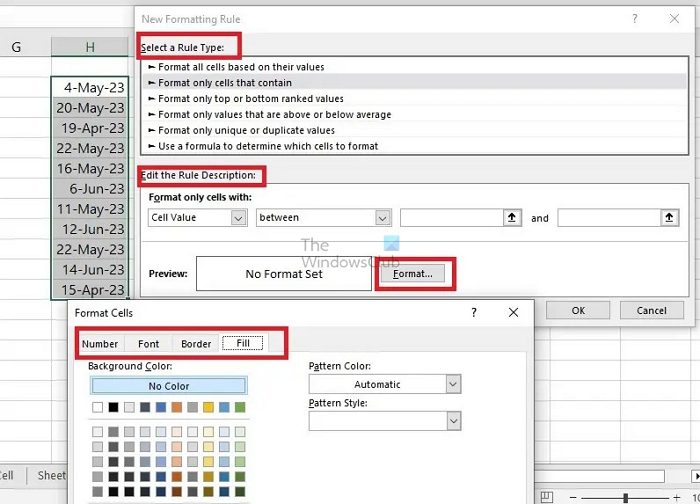
Task: Close the Format Cells dialog
Action: tap(514, 313)
